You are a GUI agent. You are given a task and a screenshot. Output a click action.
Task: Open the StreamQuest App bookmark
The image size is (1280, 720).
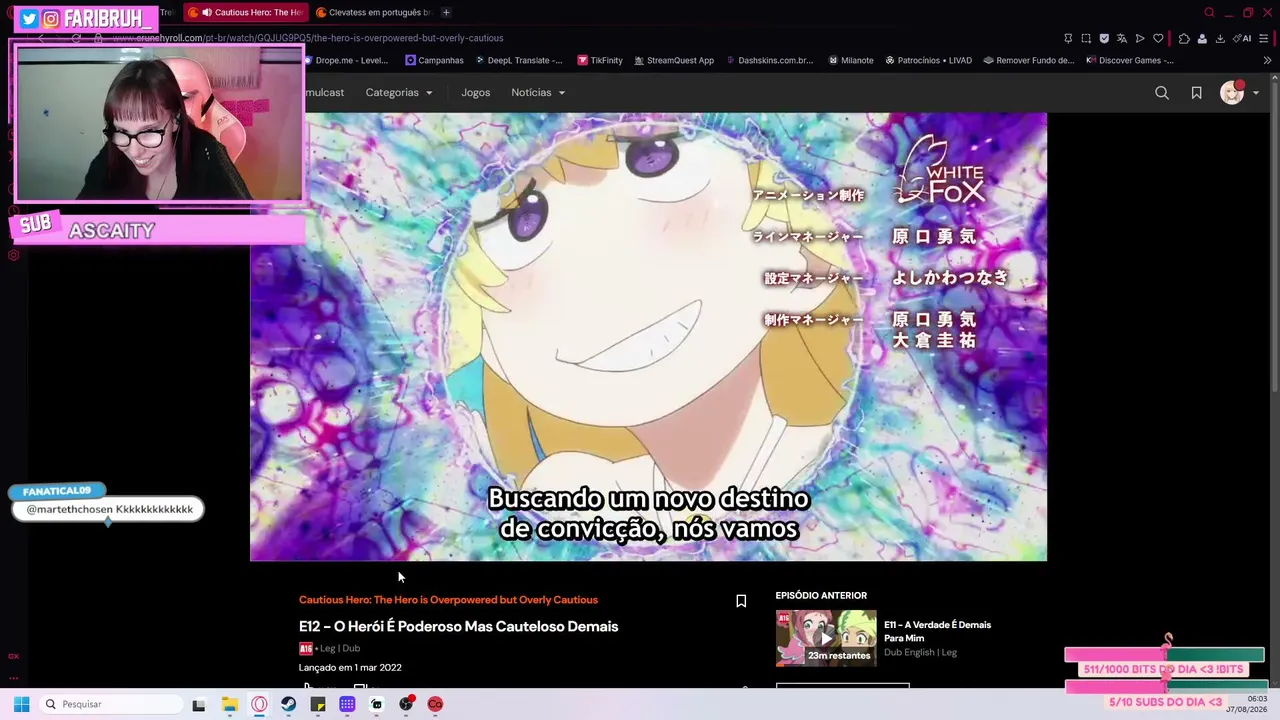click(674, 60)
